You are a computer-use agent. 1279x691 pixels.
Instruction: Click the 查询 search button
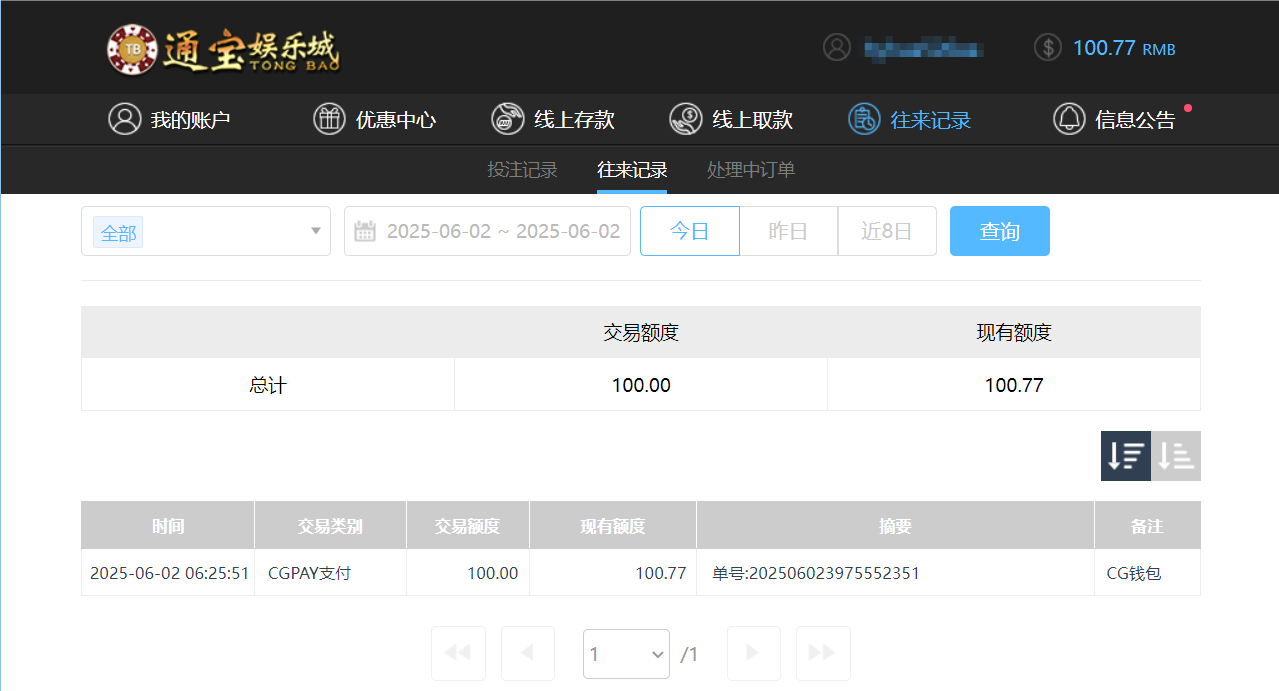click(x=999, y=231)
